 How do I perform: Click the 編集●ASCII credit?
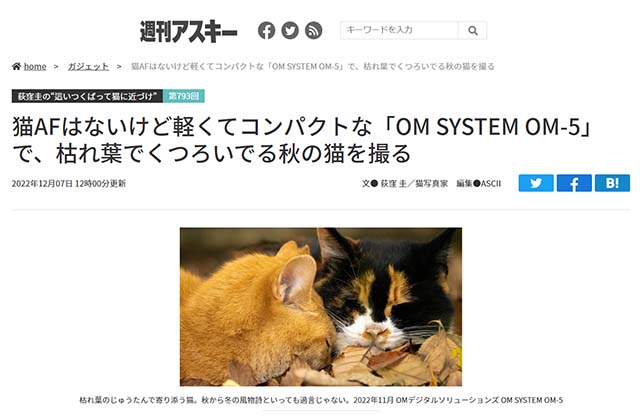pos(478,184)
